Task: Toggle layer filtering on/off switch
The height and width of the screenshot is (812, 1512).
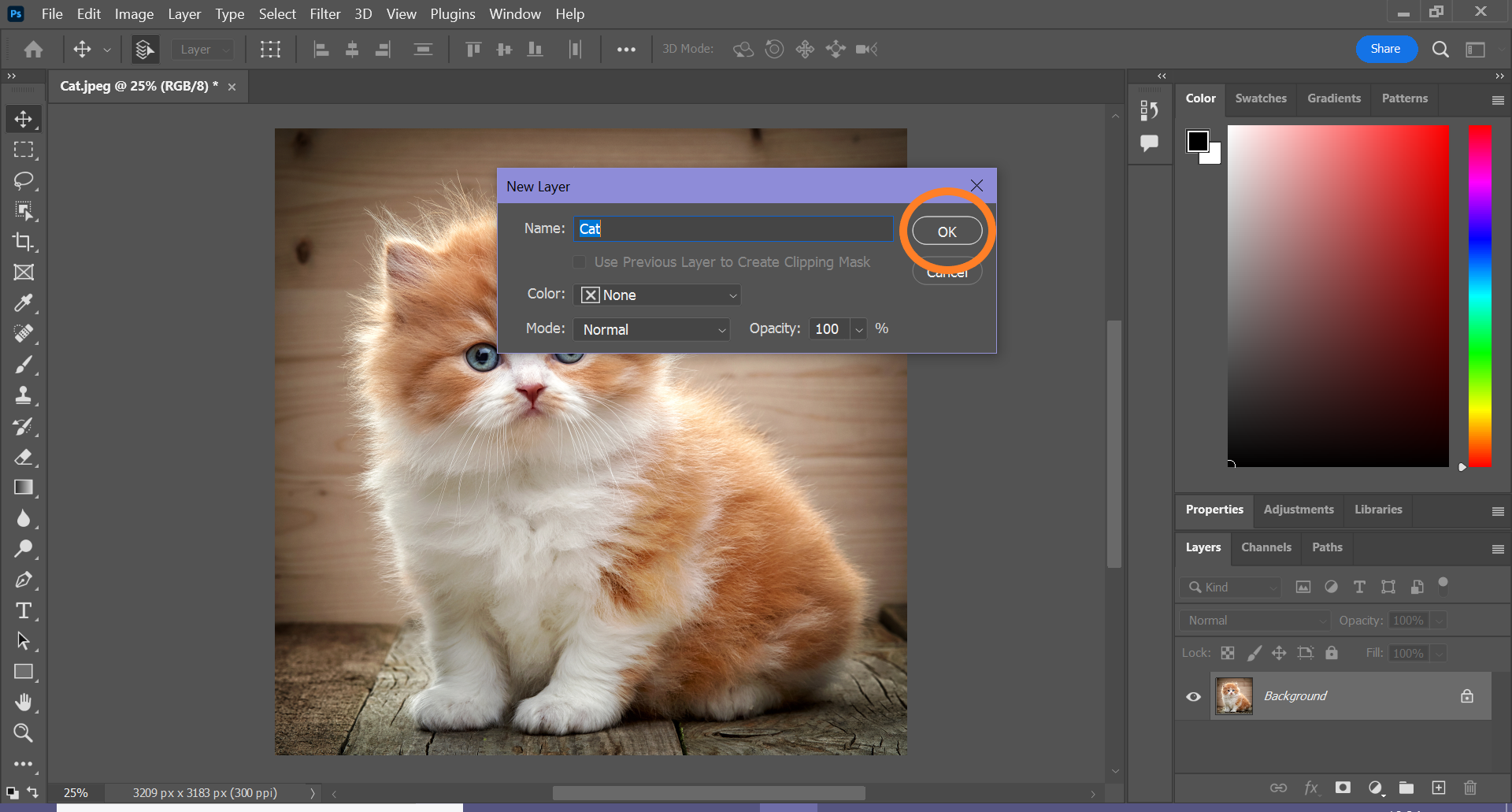Action: coord(1443,584)
